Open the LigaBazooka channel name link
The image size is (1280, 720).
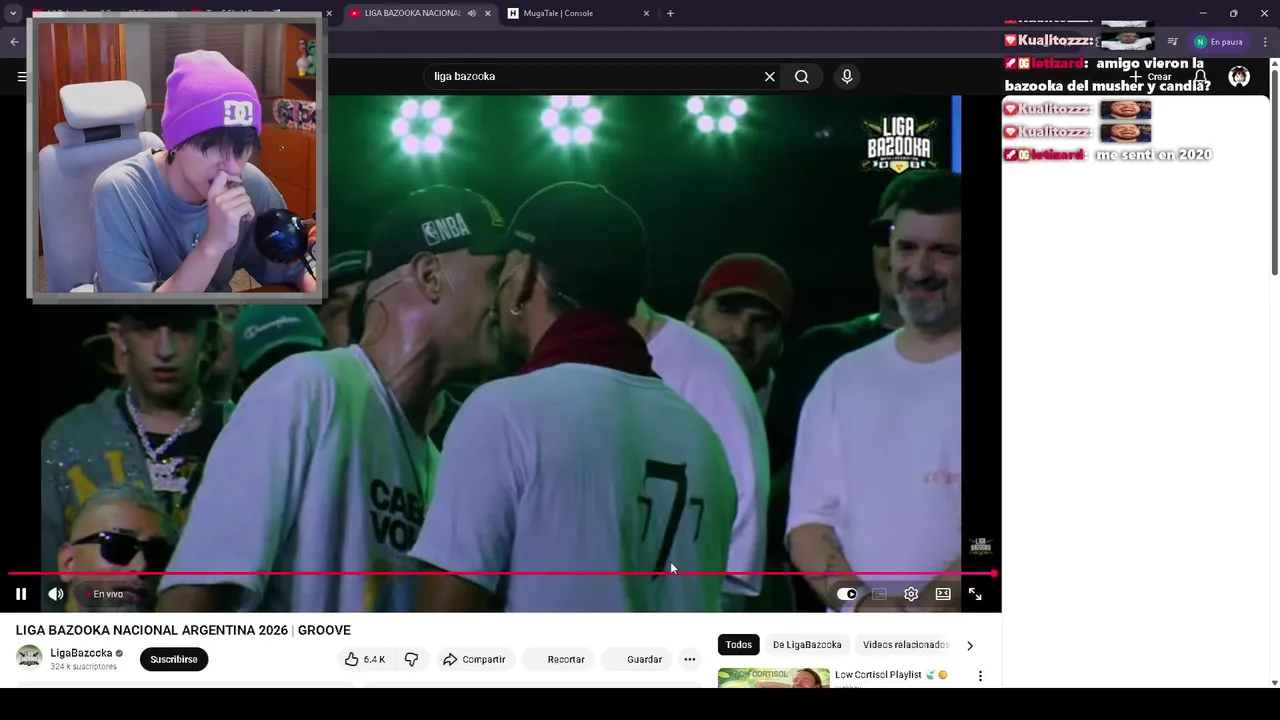tap(81, 653)
